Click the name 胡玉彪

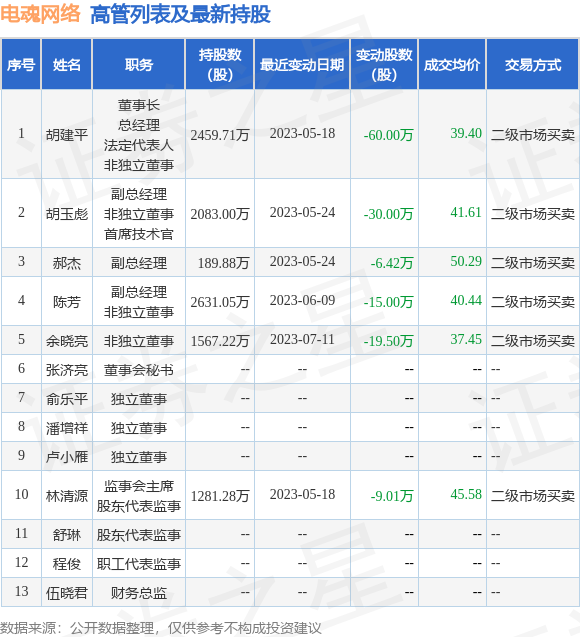tap(67, 214)
